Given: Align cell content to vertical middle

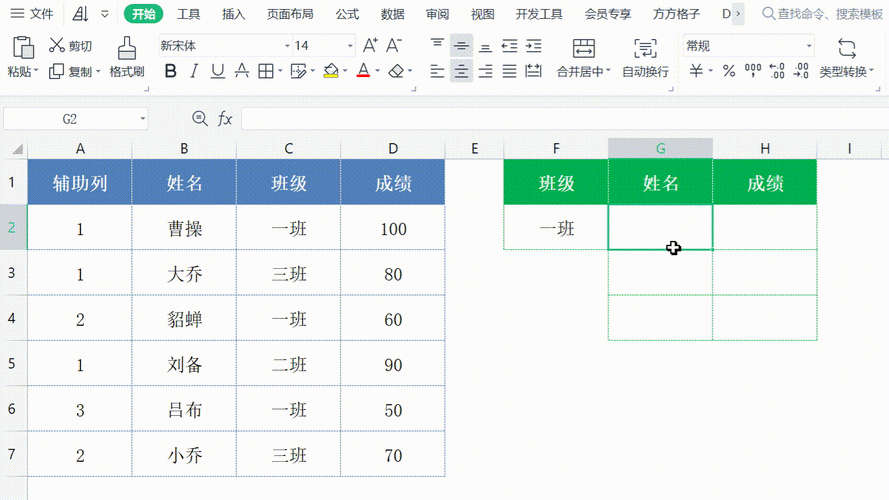Looking at the screenshot, I should click(462, 45).
